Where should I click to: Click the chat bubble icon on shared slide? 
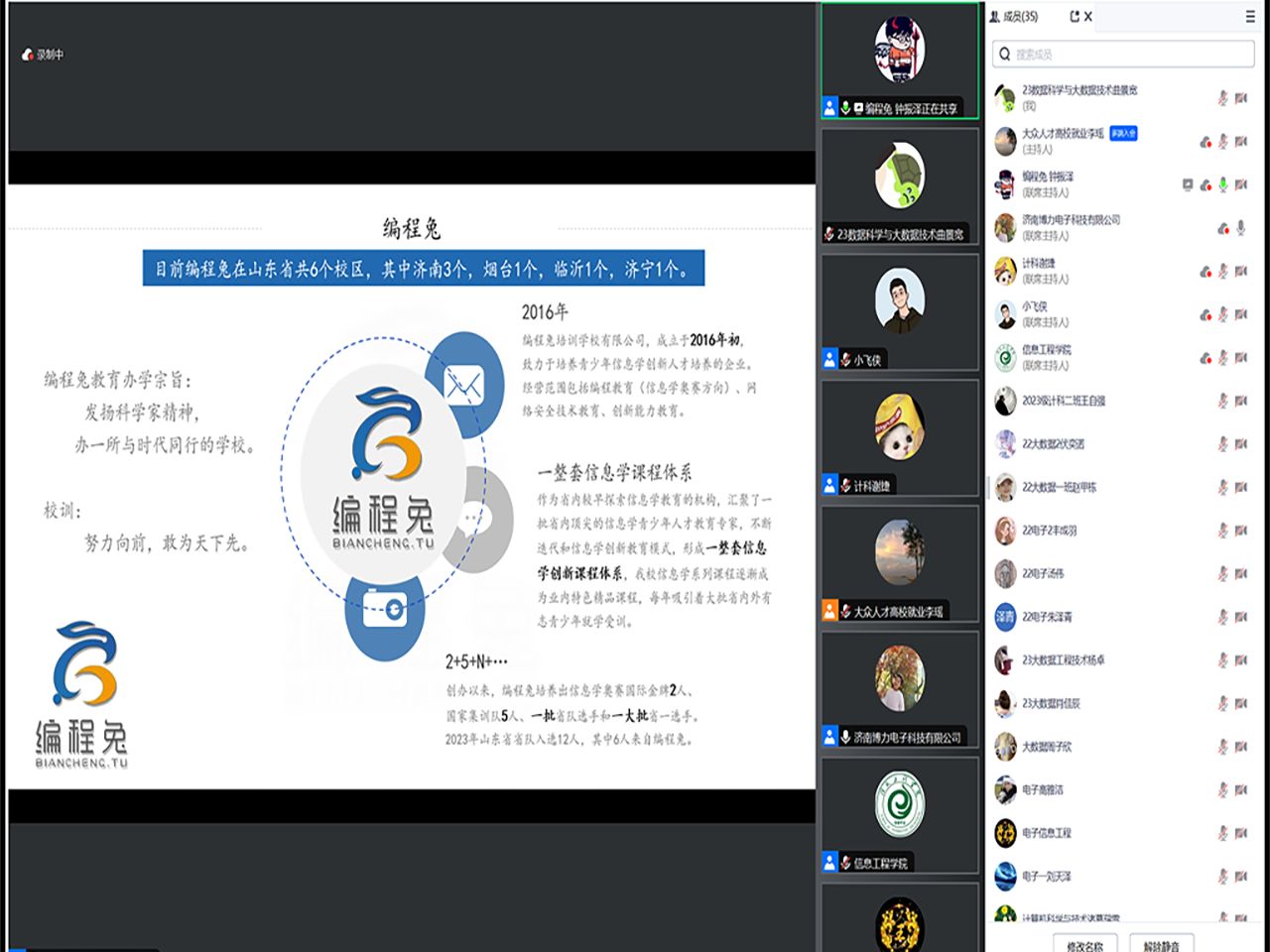pyautogui.click(x=476, y=520)
